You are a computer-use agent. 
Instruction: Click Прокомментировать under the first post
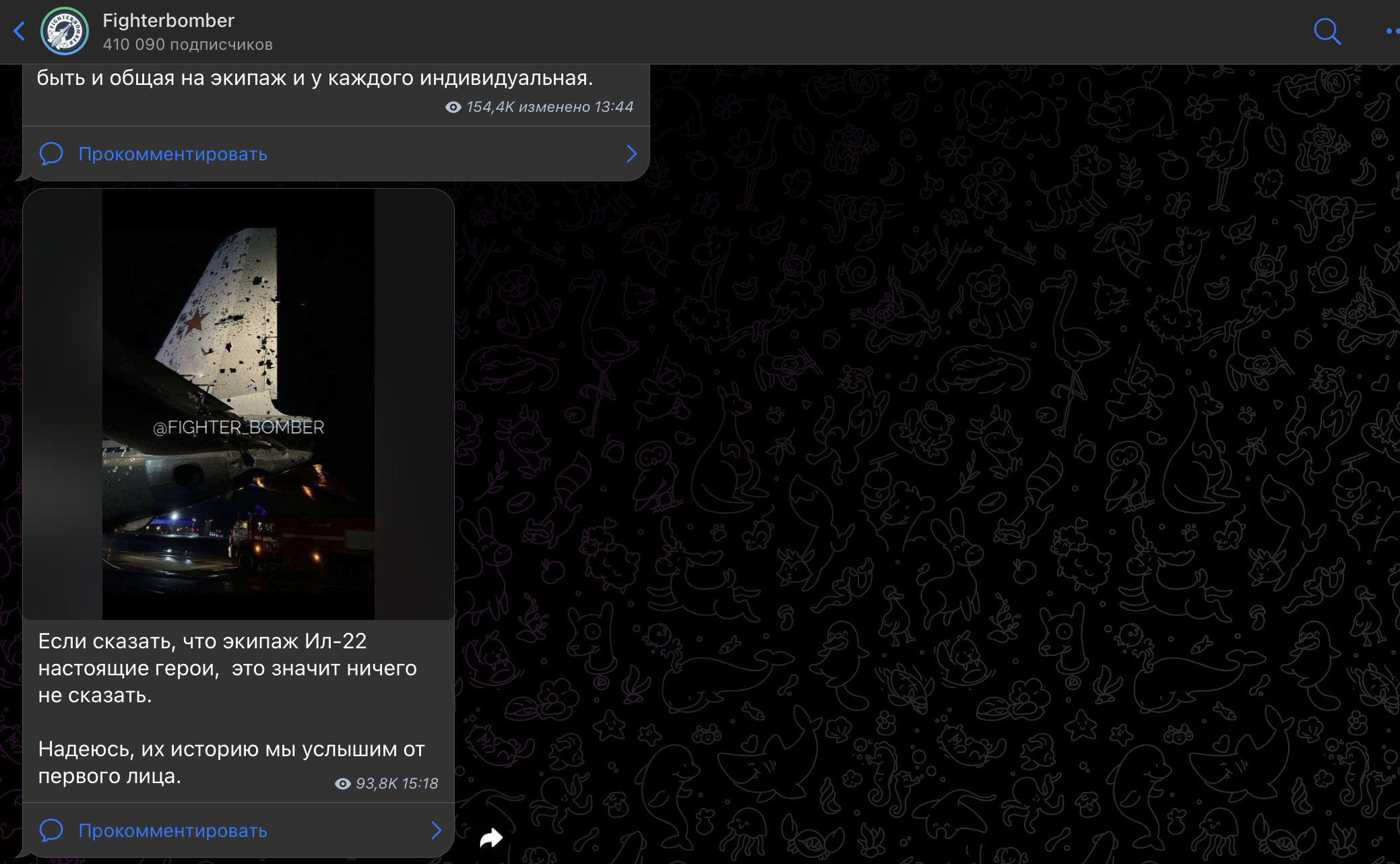pos(172,154)
